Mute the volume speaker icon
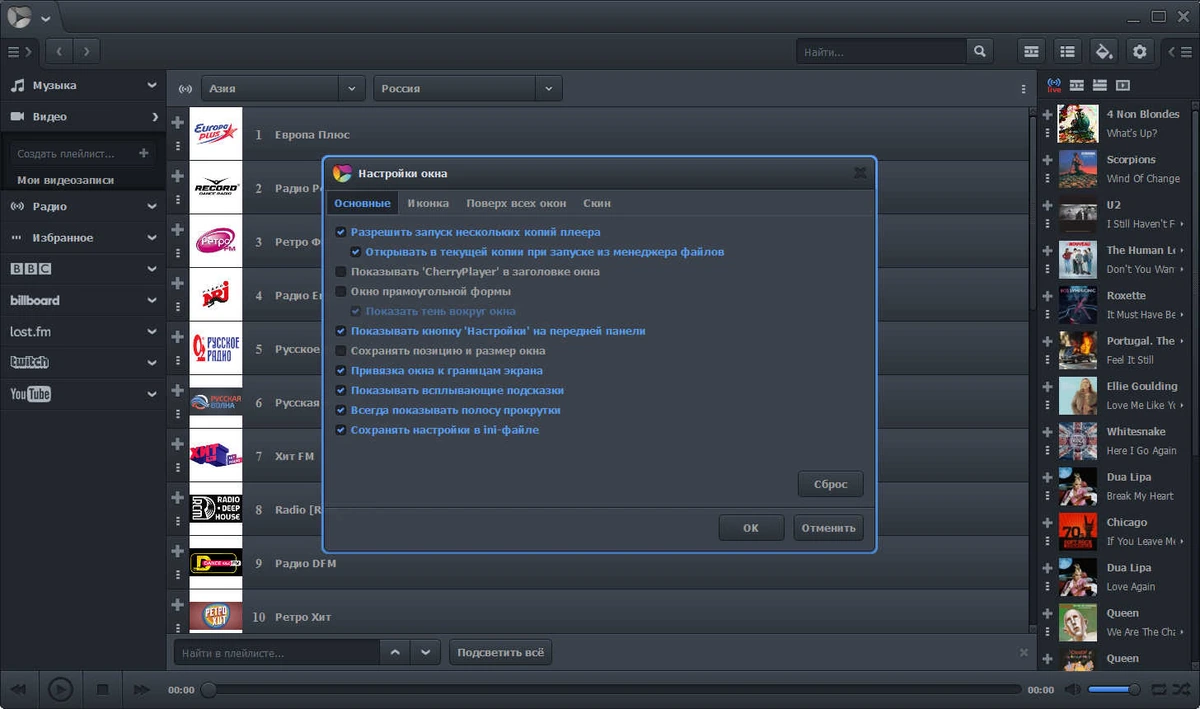The image size is (1200, 709). [x=1072, y=689]
